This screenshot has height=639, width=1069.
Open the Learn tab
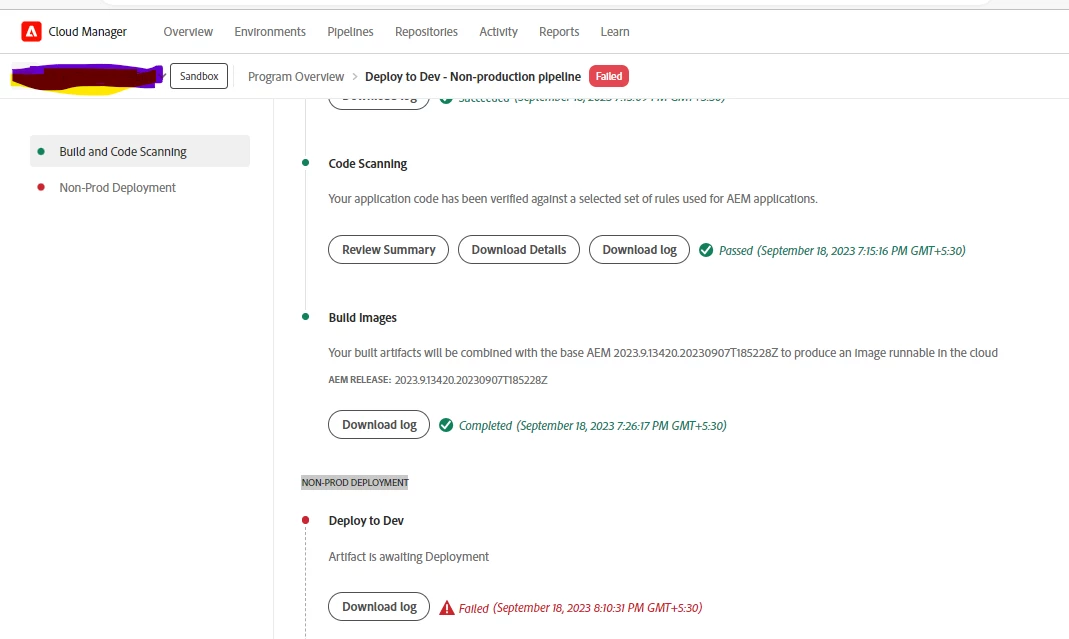tap(615, 31)
